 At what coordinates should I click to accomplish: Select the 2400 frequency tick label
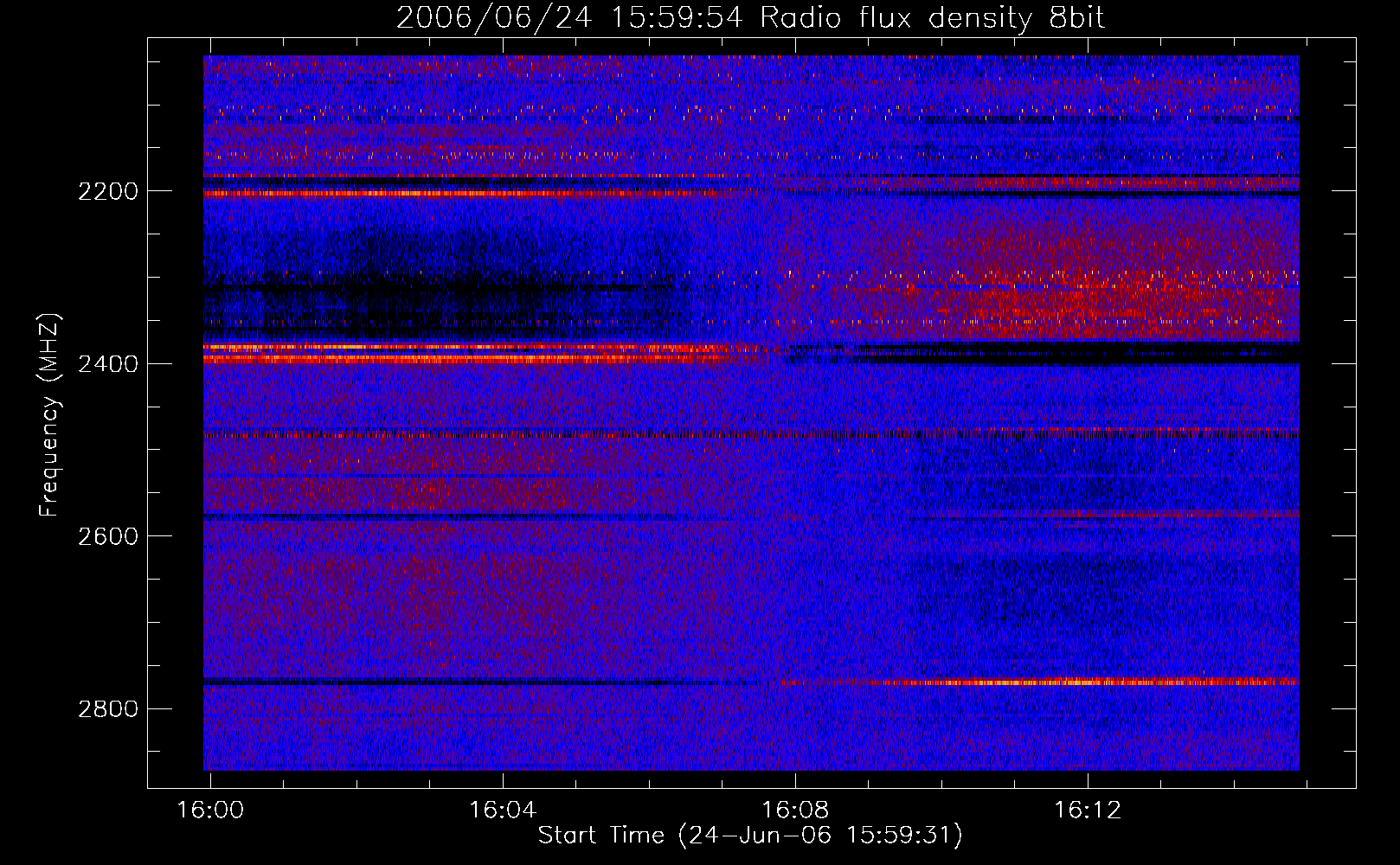click(x=108, y=363)
